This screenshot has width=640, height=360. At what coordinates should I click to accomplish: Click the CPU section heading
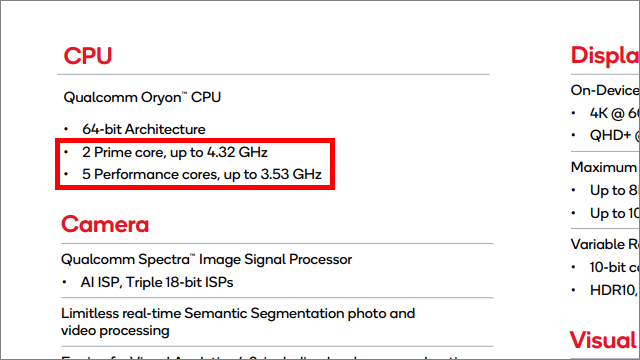click(x=87, y=56)
